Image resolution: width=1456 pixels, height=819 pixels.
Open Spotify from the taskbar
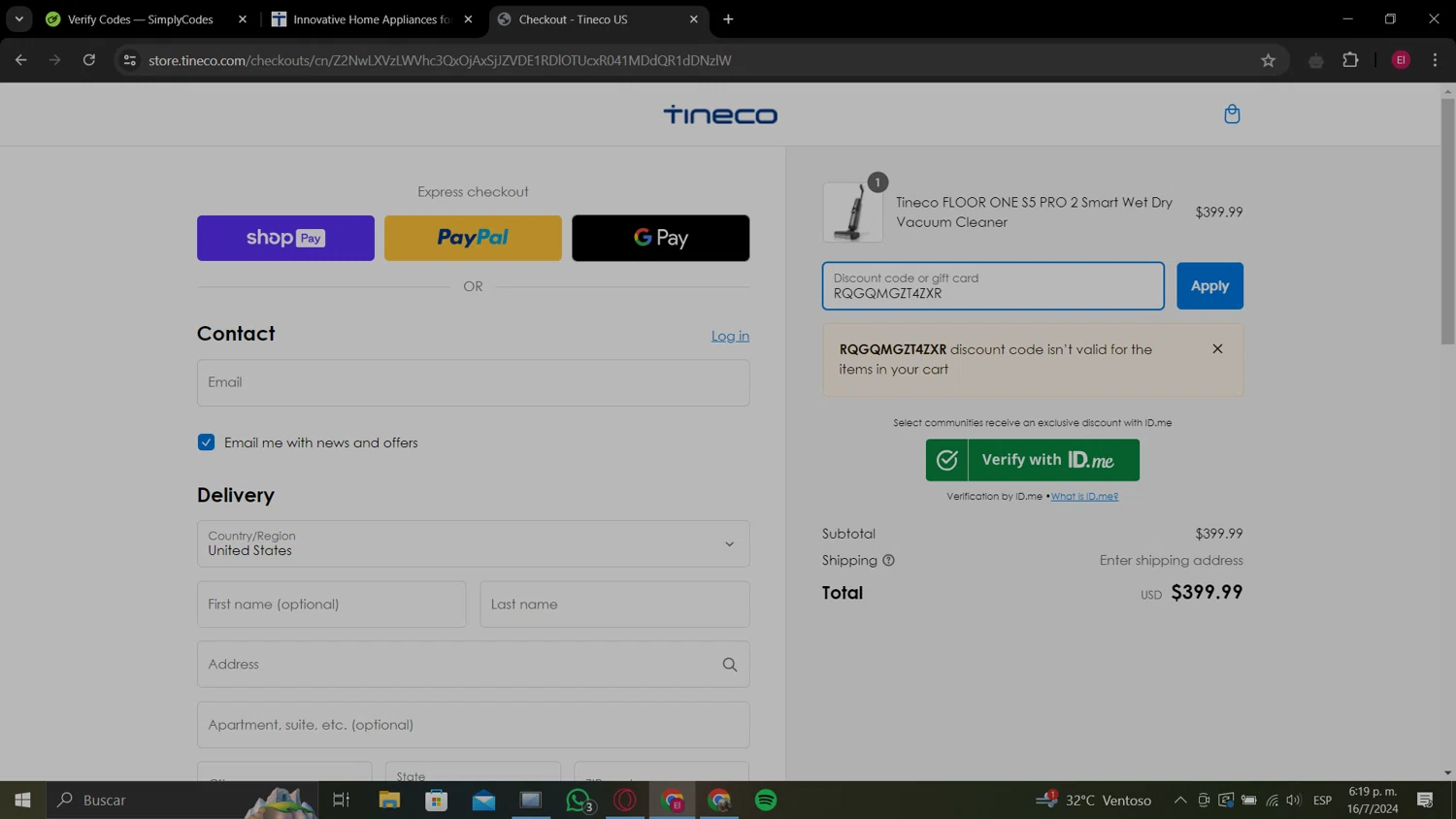pyautogui.click(x=766, y=801)
